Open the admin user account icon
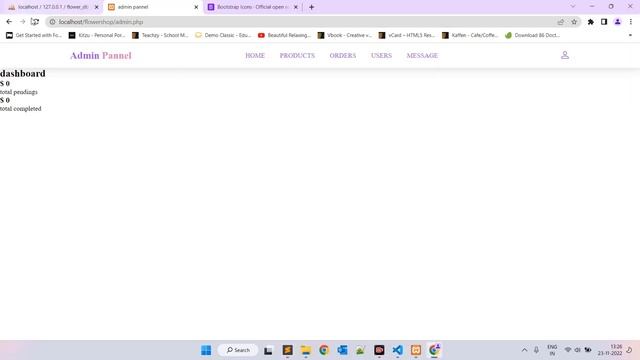Viewport: 640px width, 360px height. coord(564,55)
